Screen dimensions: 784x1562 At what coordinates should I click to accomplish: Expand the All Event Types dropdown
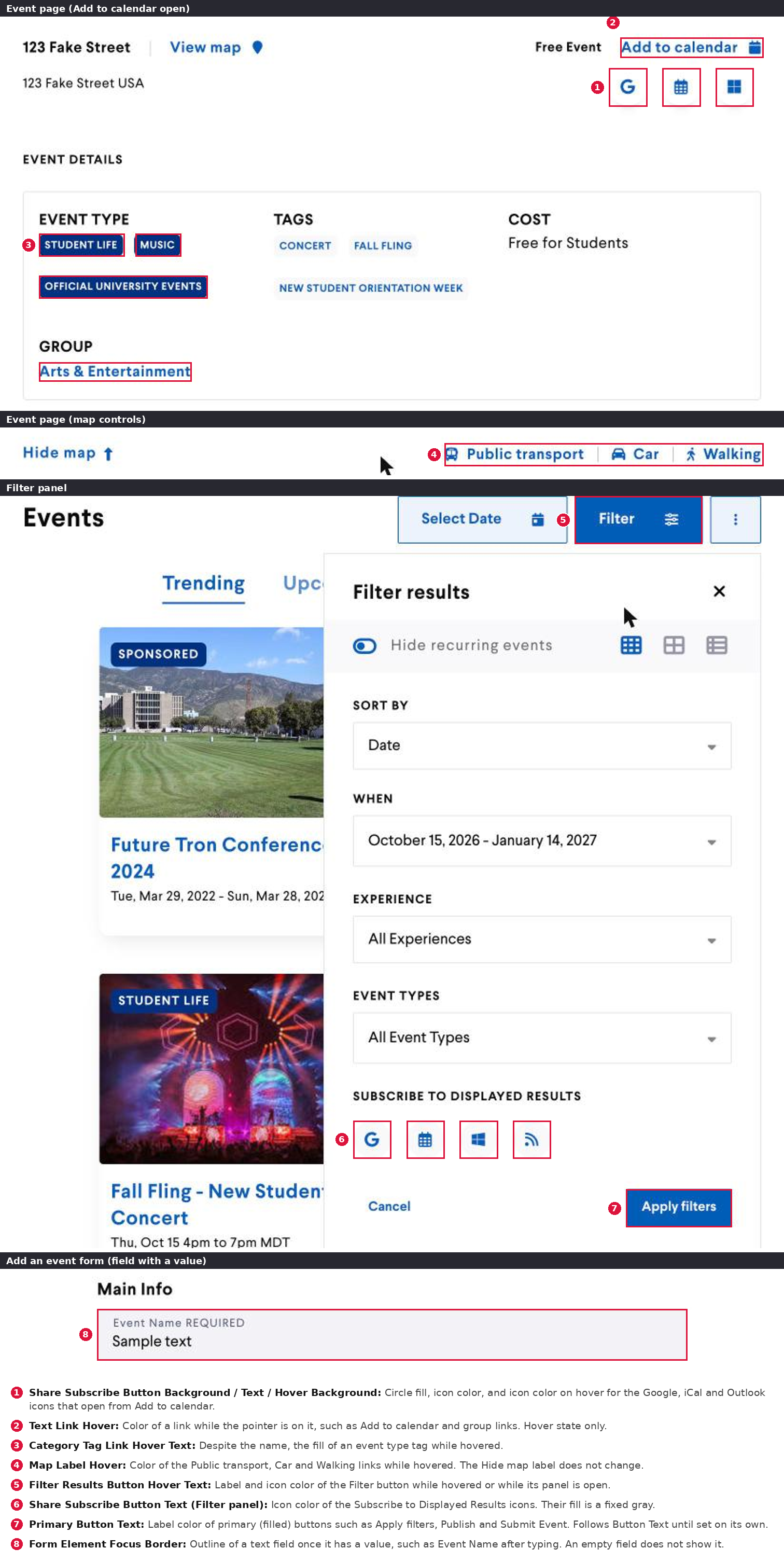click(542, 1038)
